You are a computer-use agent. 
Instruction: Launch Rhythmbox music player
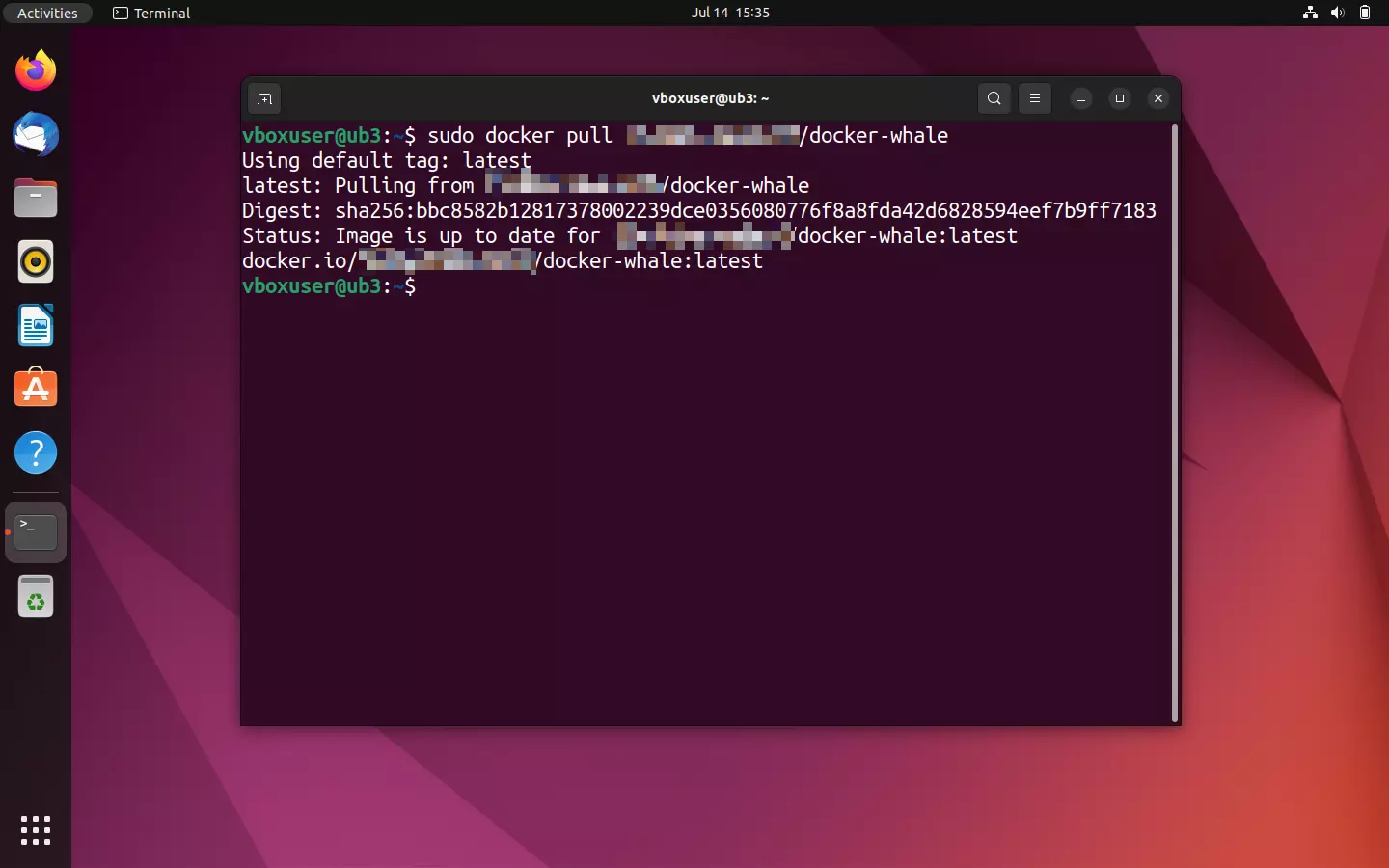click(x=35, y=261)
